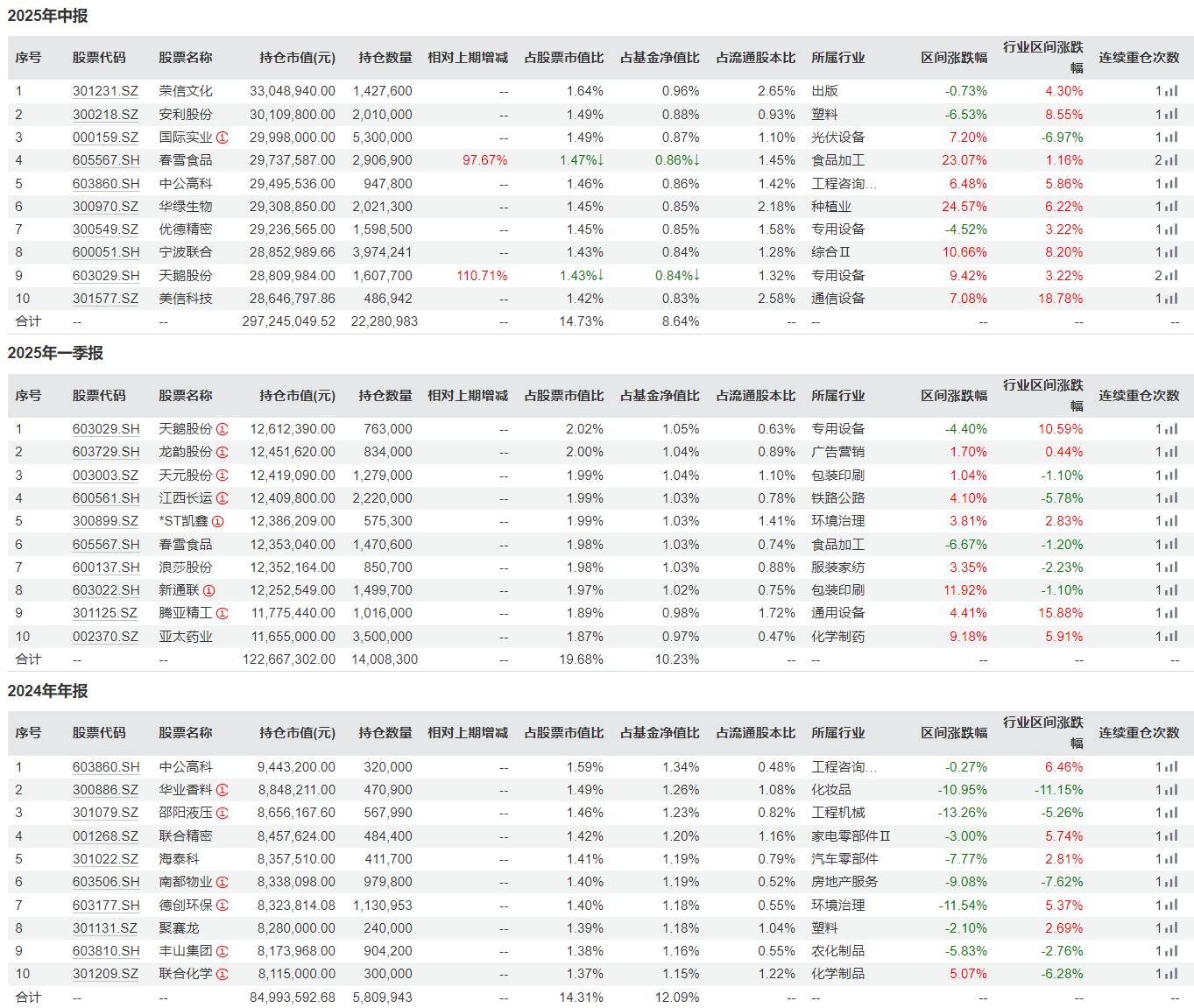Click the info icon next to 联合化学
The width and height of the screenshot is (1194, 1008).
pyautogui.click(x=223, y=974)
